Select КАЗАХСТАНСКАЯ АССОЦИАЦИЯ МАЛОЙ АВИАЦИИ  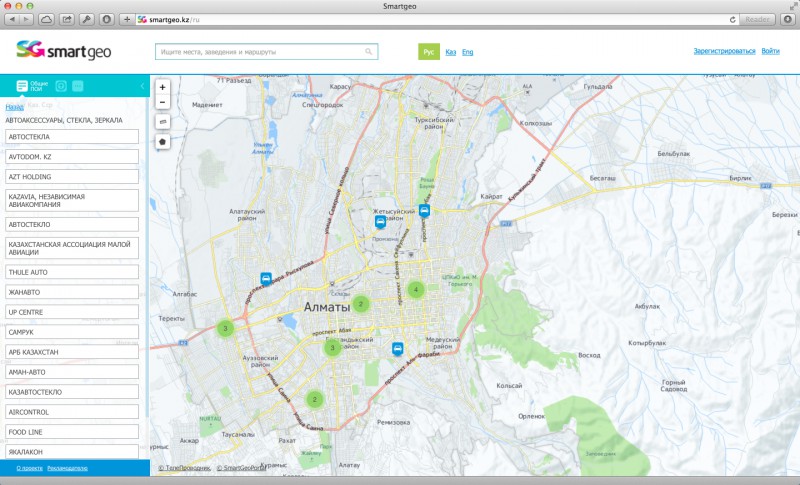(72, 248)
